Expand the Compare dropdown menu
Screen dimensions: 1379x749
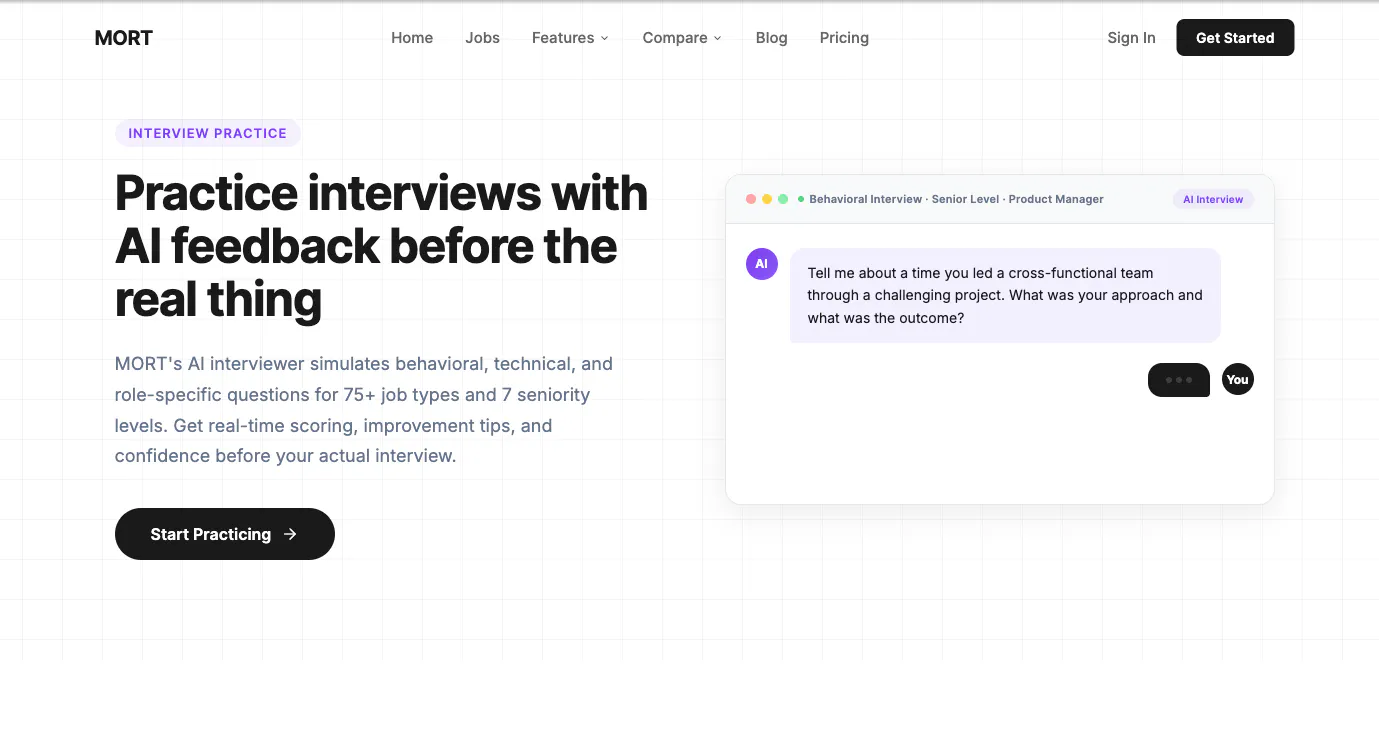pyautogui.click(x=682, y=38)
